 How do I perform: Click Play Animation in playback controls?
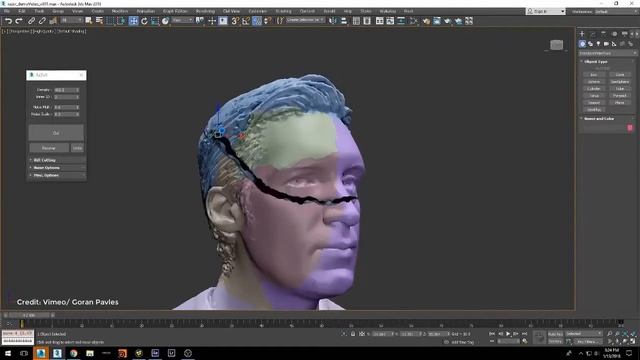click(x=508, y=334)
